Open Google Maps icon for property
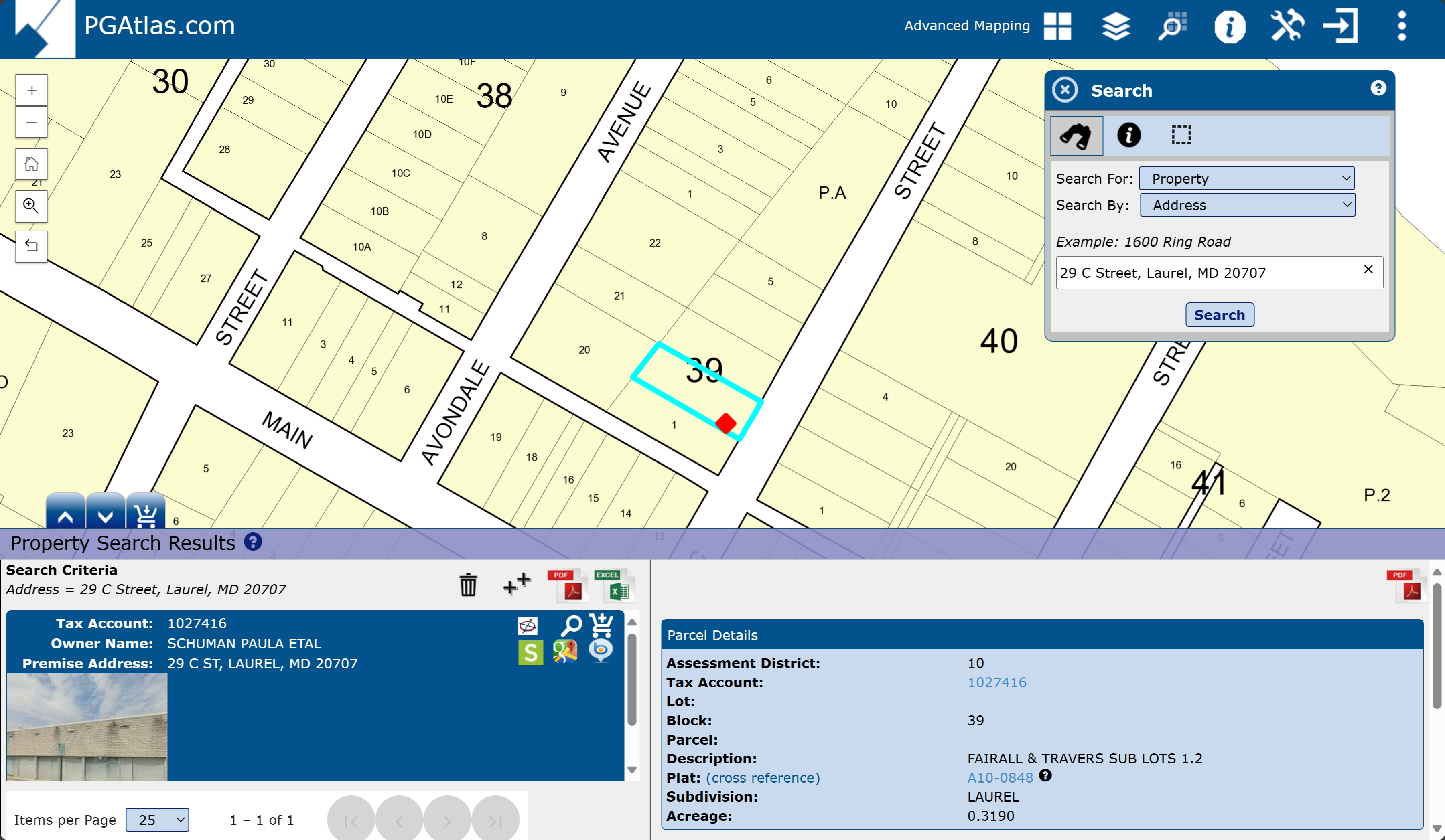The height and width of the screenshot is (840, 1445). pyautogui.click(x=565, y=652)
